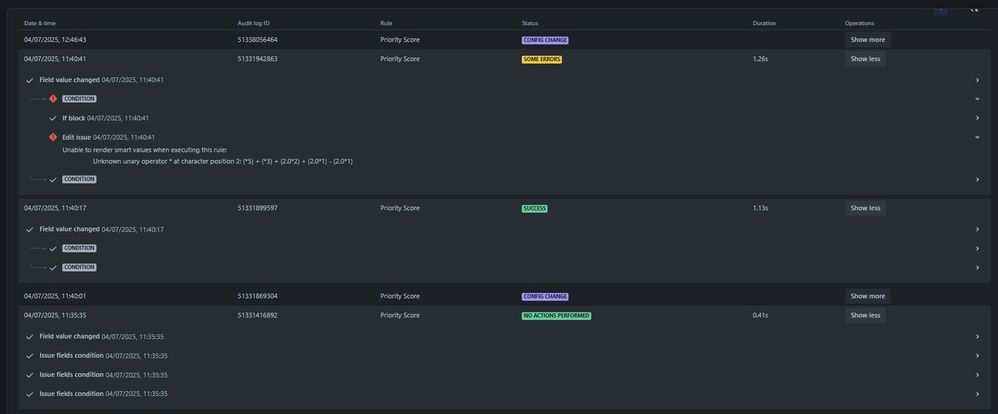Click the Duration column header
998x414 pixels.
(764, 24)
